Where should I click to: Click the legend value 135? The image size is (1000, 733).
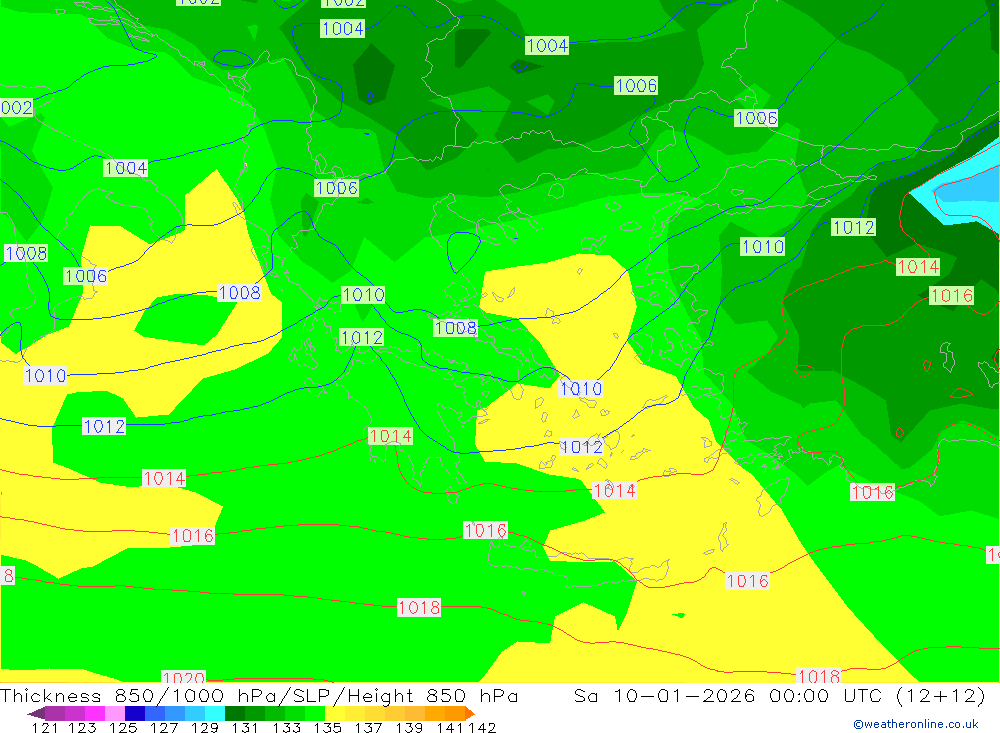[x=327, y=727]
